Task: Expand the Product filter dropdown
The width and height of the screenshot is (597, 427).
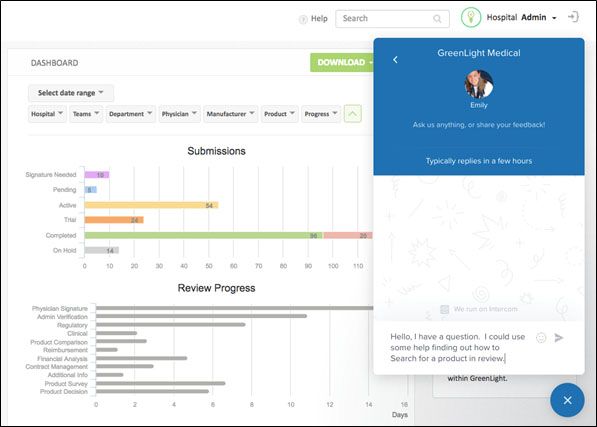Action: pos(279,114)
